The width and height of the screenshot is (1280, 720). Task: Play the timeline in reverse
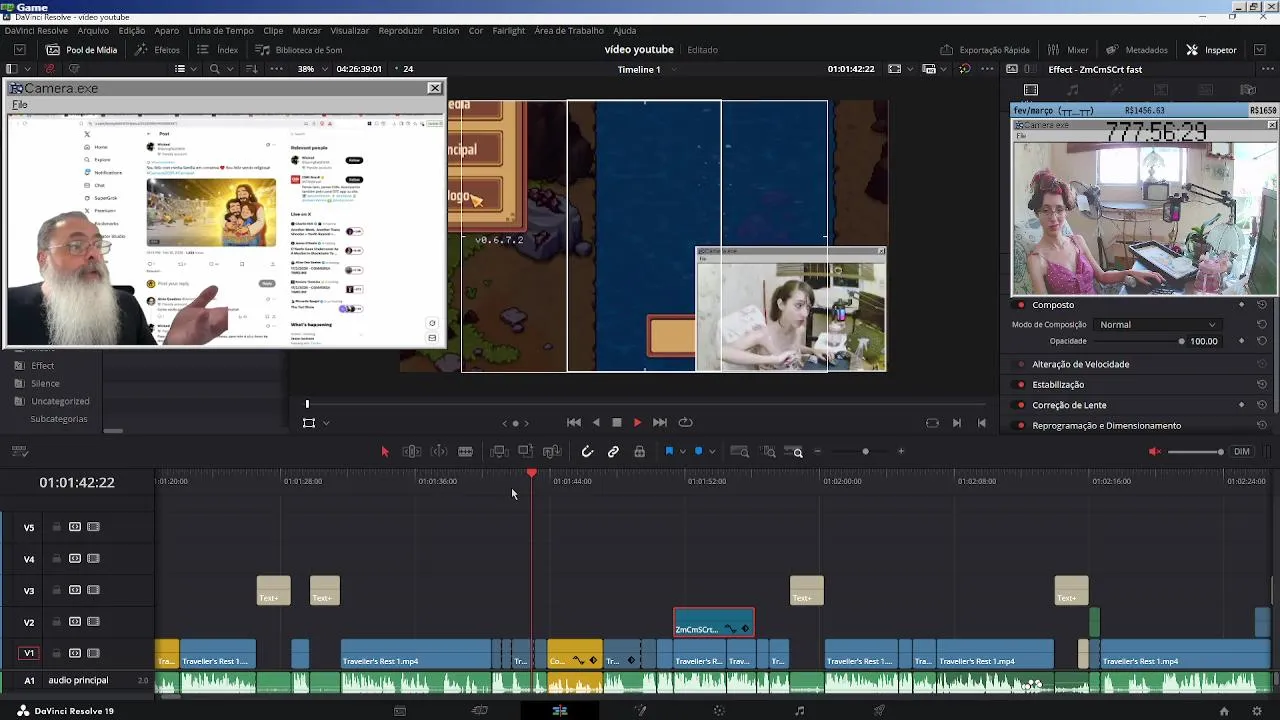coord(596,423)
